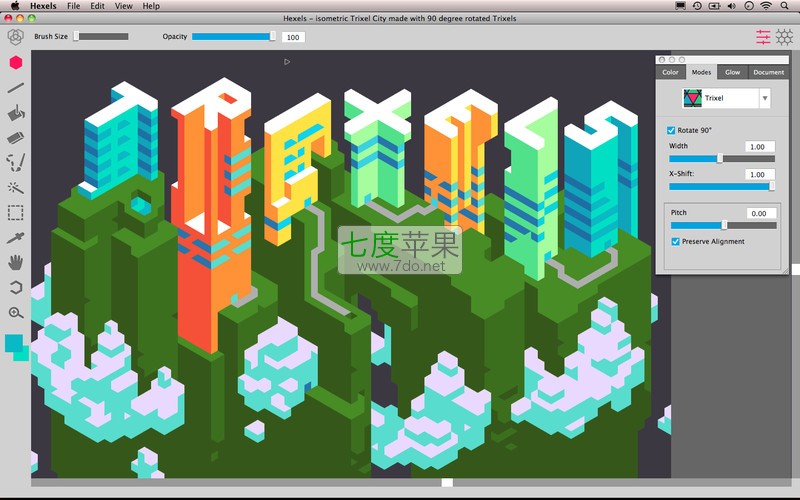Image resolution: width=800 pixels, height=500 pixels.
Task: Open the Apple menu
Action: click(15, 6)
